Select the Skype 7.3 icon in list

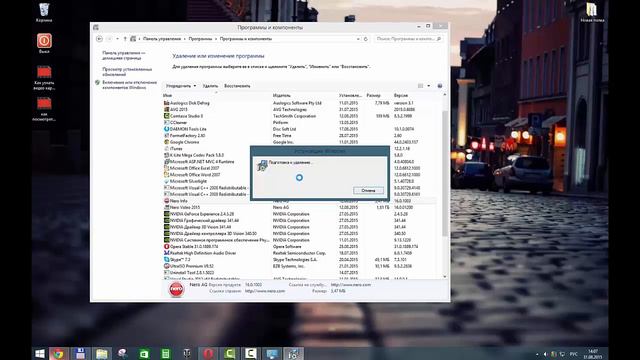coord(167,260)
